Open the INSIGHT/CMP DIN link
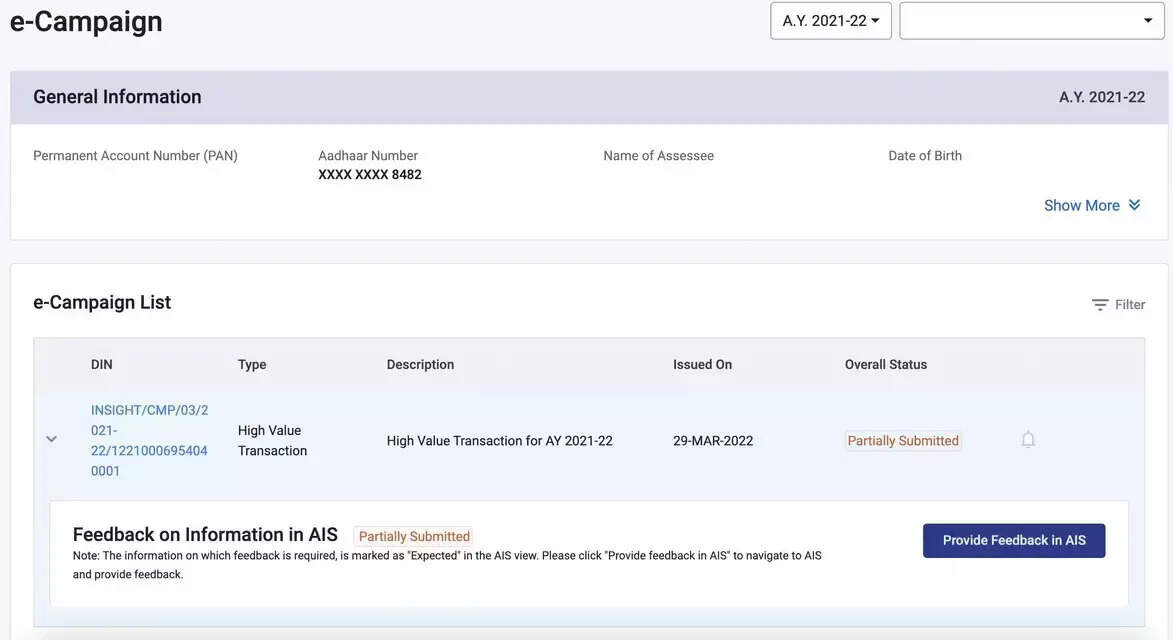1173x640 pixels. 149,440
